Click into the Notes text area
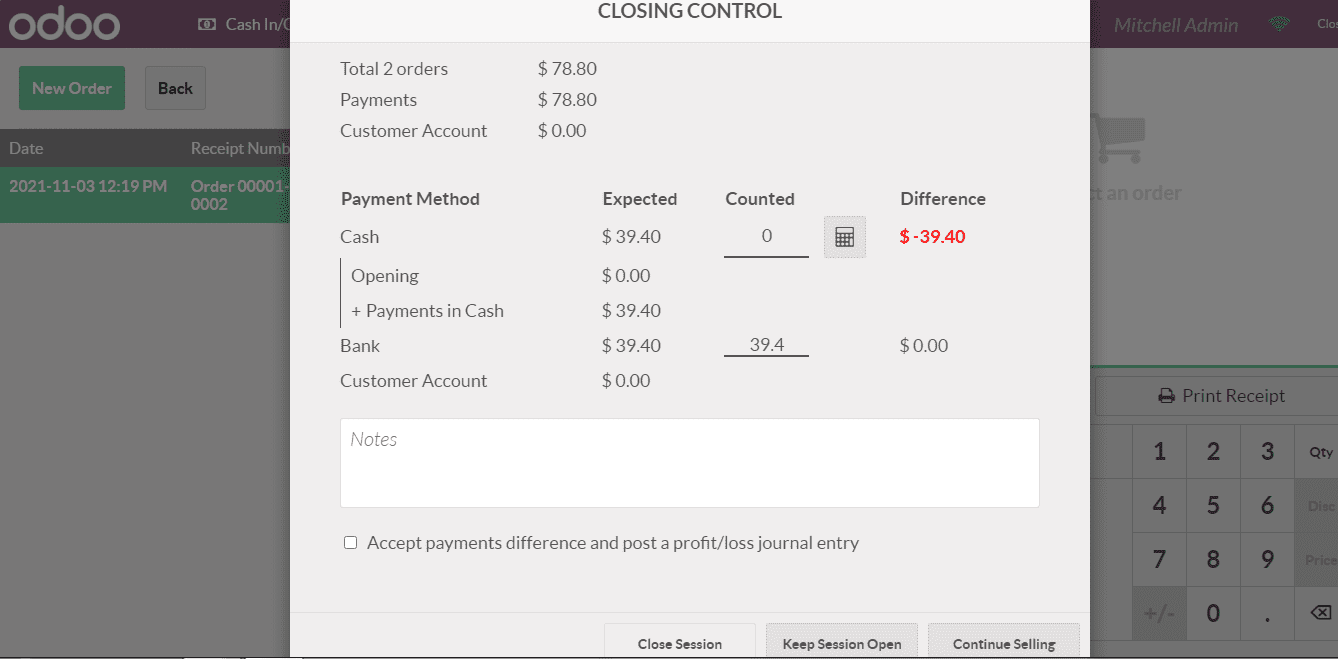 (x=689, y=463)
